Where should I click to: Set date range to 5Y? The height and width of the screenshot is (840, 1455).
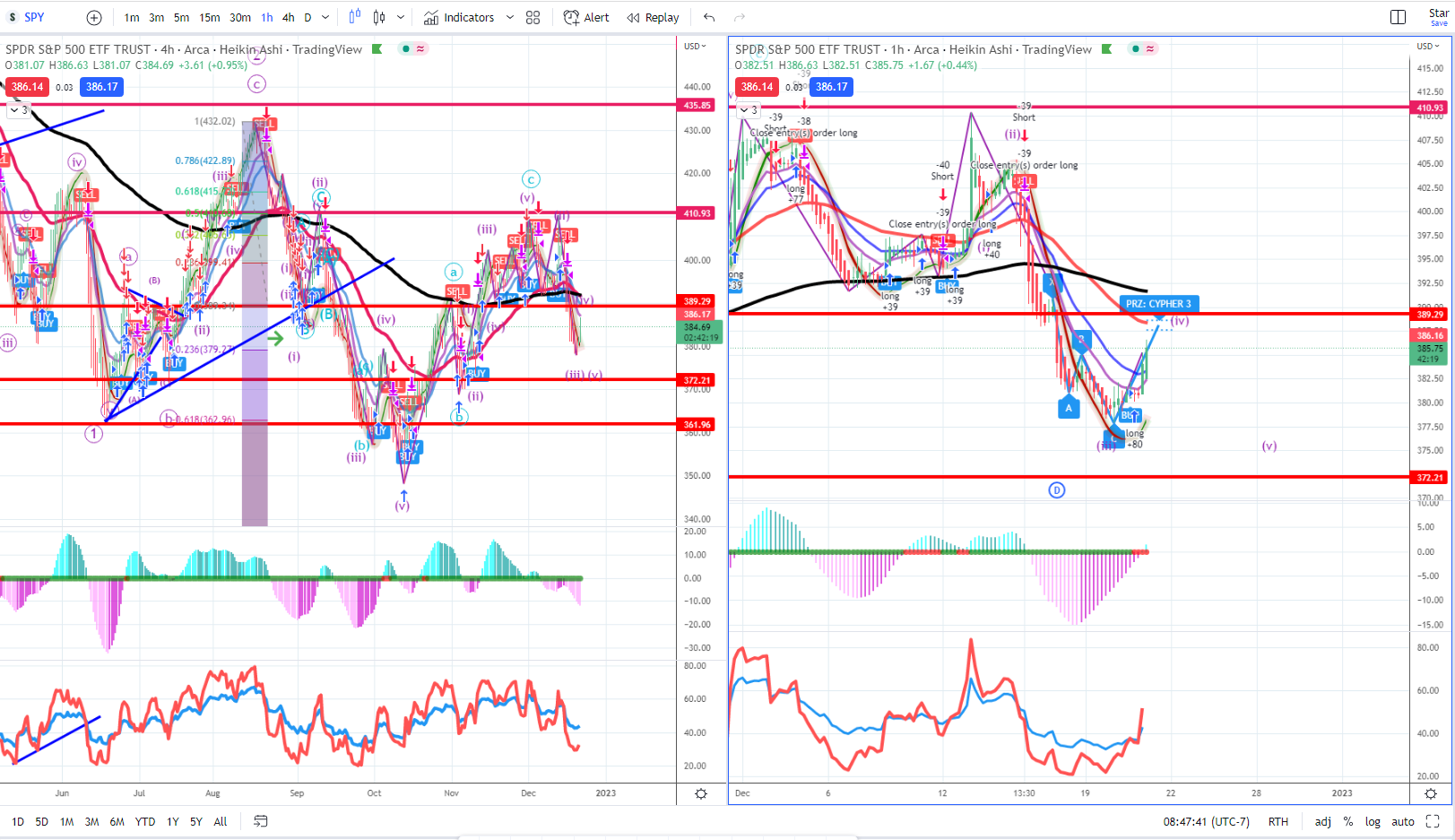coord(195,822)
